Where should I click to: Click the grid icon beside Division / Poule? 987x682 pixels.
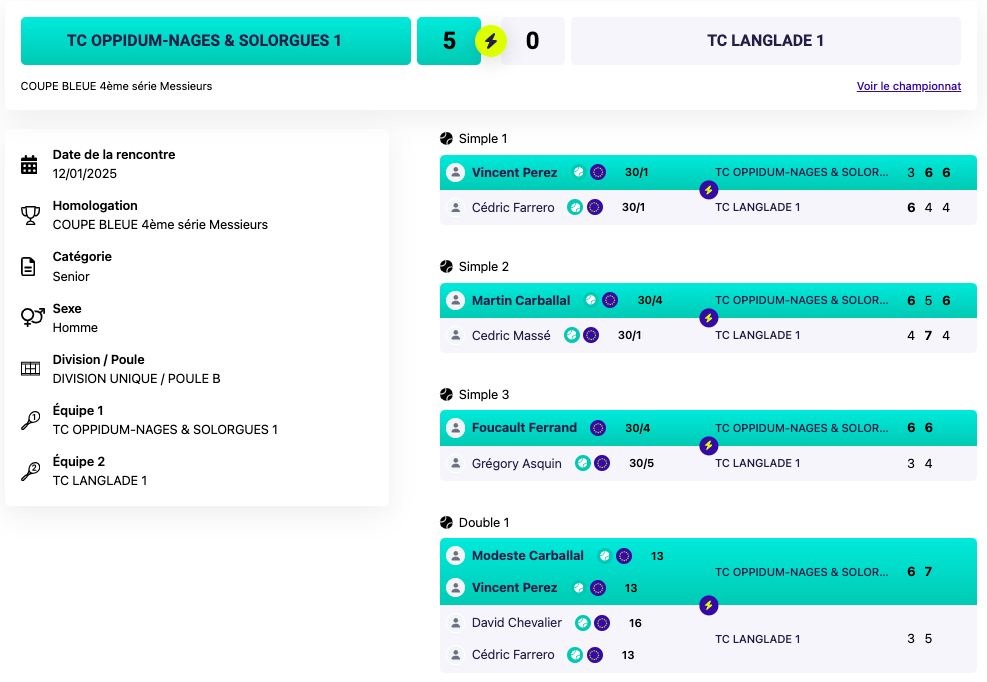pyautogui.click(x=30, y=369)
